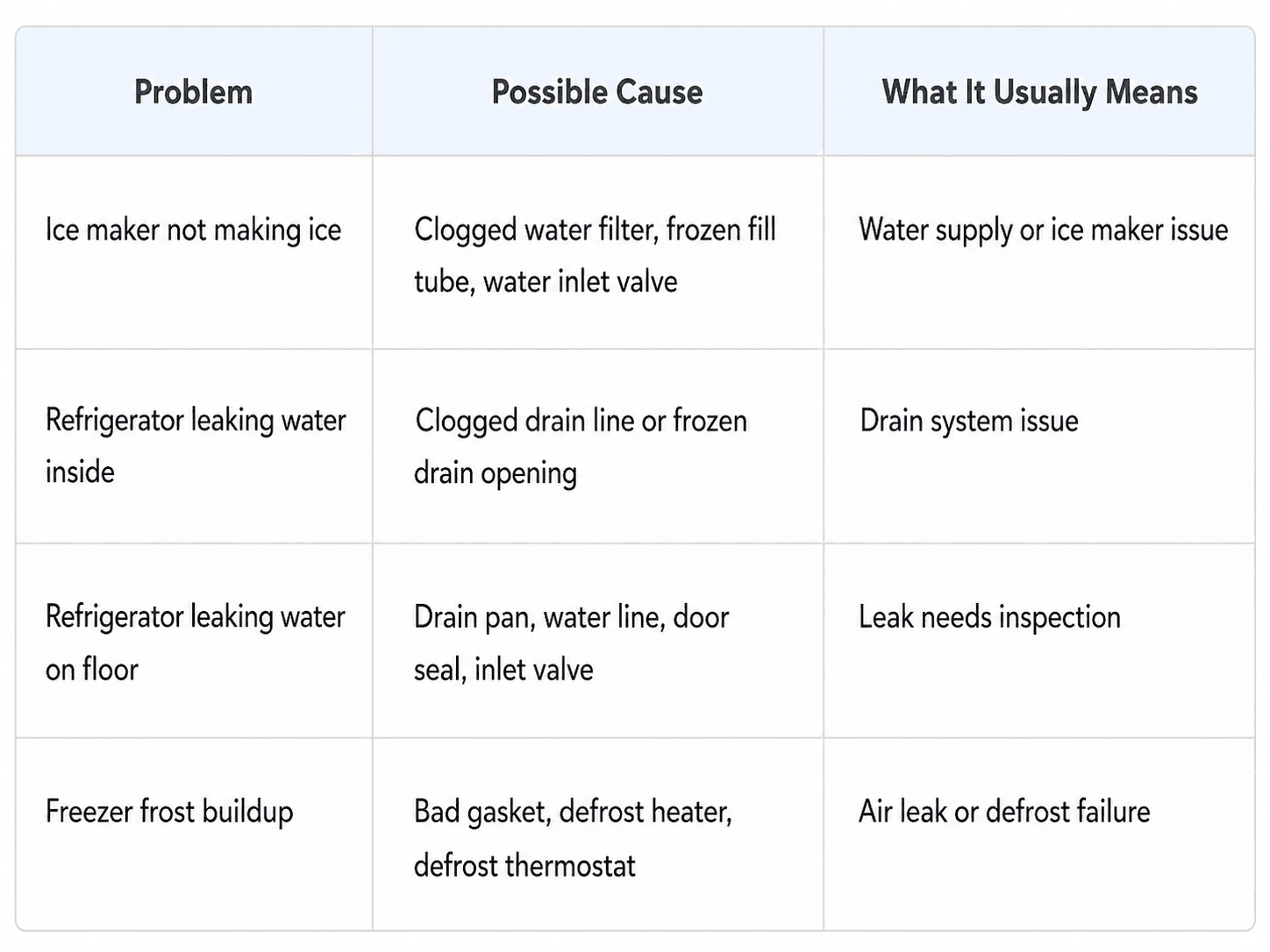
Task: Click the word inside under Refrigerator leaking
Action: click(80, 472)
